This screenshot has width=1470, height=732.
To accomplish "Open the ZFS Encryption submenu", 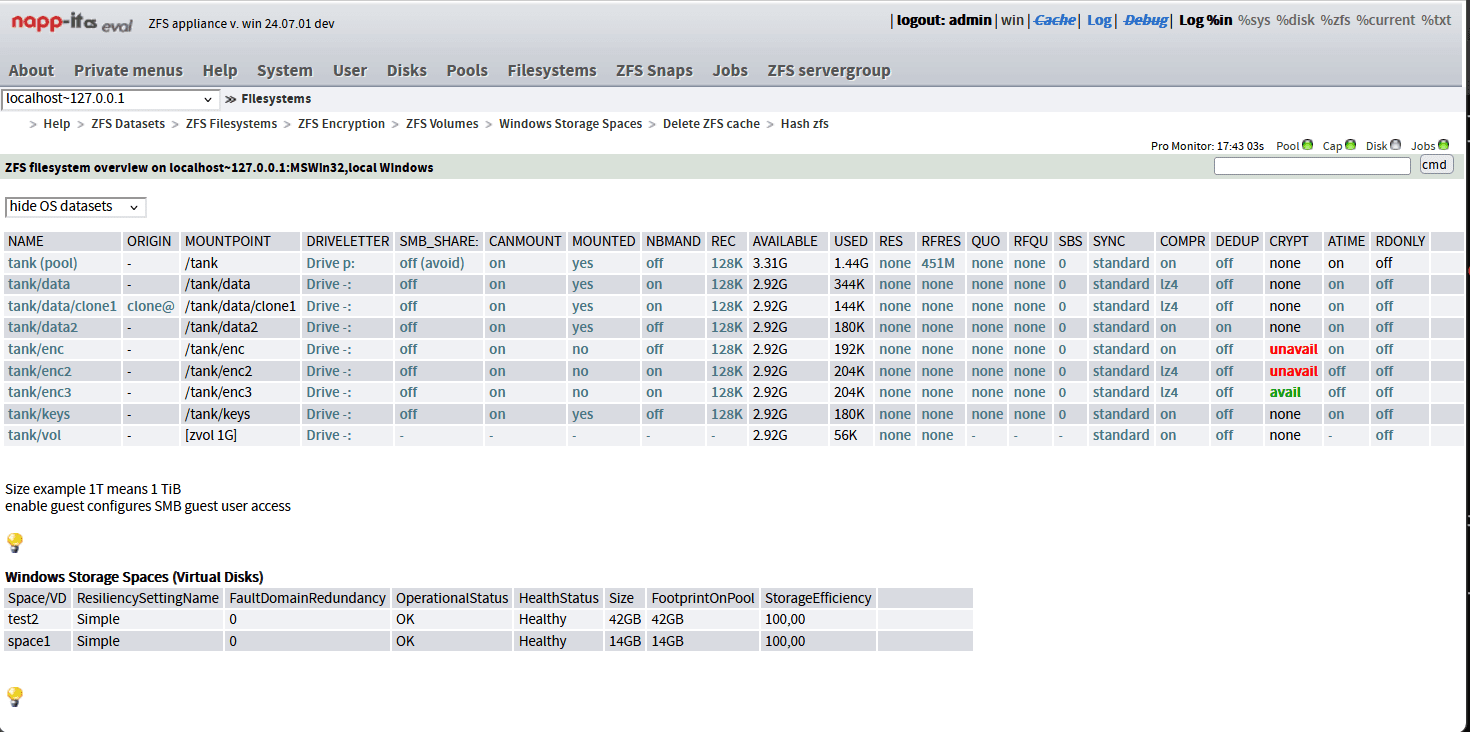I will click(341, 124).
